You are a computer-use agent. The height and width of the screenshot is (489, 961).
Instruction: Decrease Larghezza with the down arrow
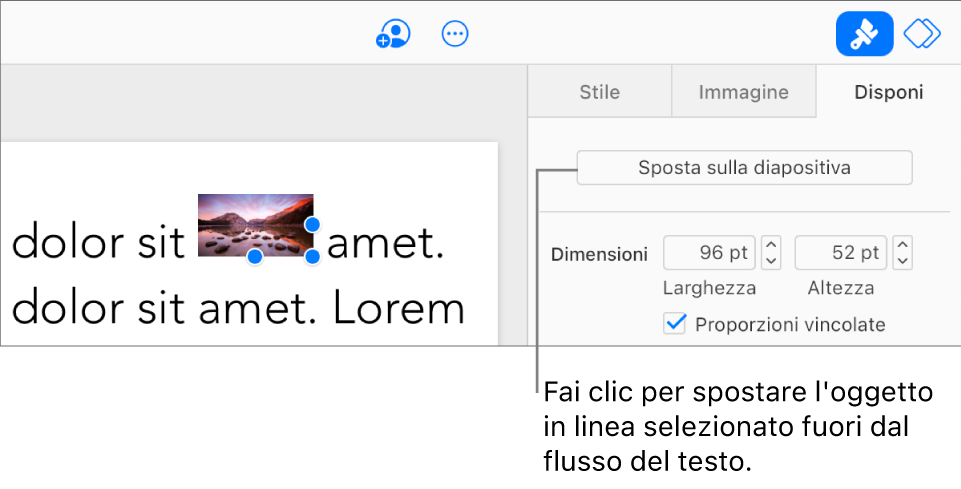coord(771,261)
